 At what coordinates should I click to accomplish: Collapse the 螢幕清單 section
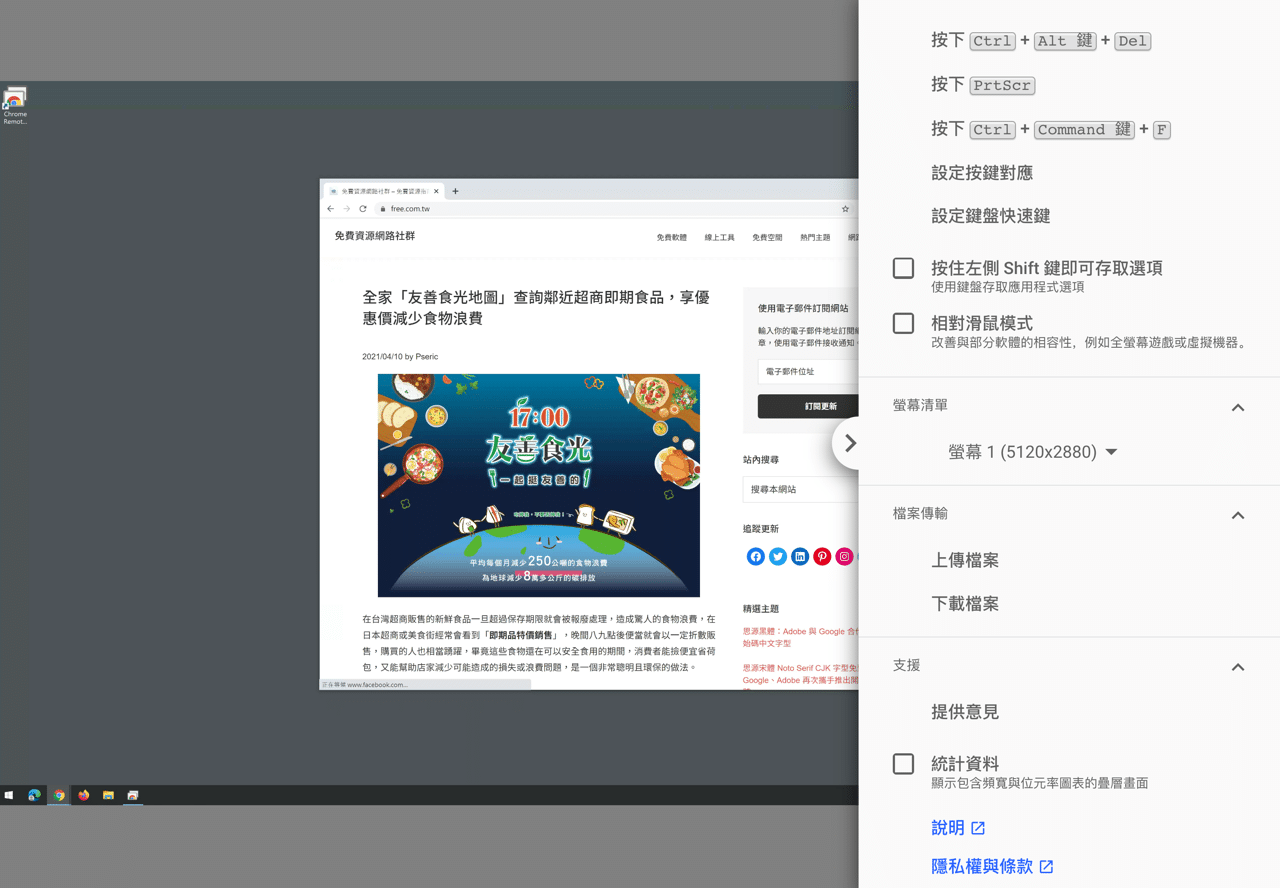click(x=1238, y=407)
